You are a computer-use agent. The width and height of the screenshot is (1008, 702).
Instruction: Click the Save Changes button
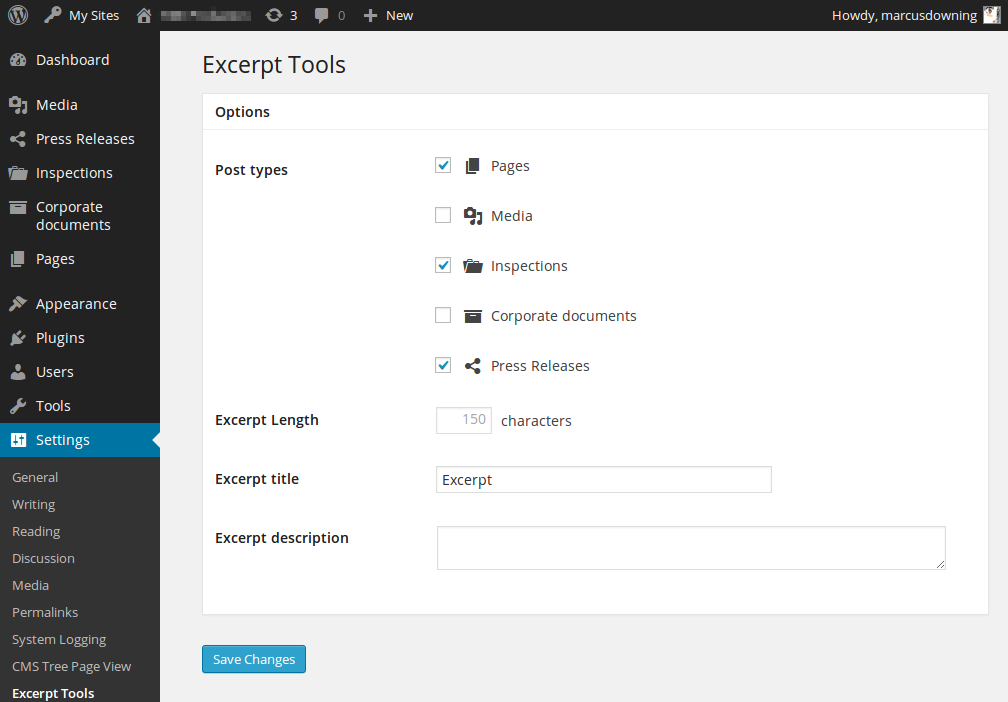(x=254, y=659)
